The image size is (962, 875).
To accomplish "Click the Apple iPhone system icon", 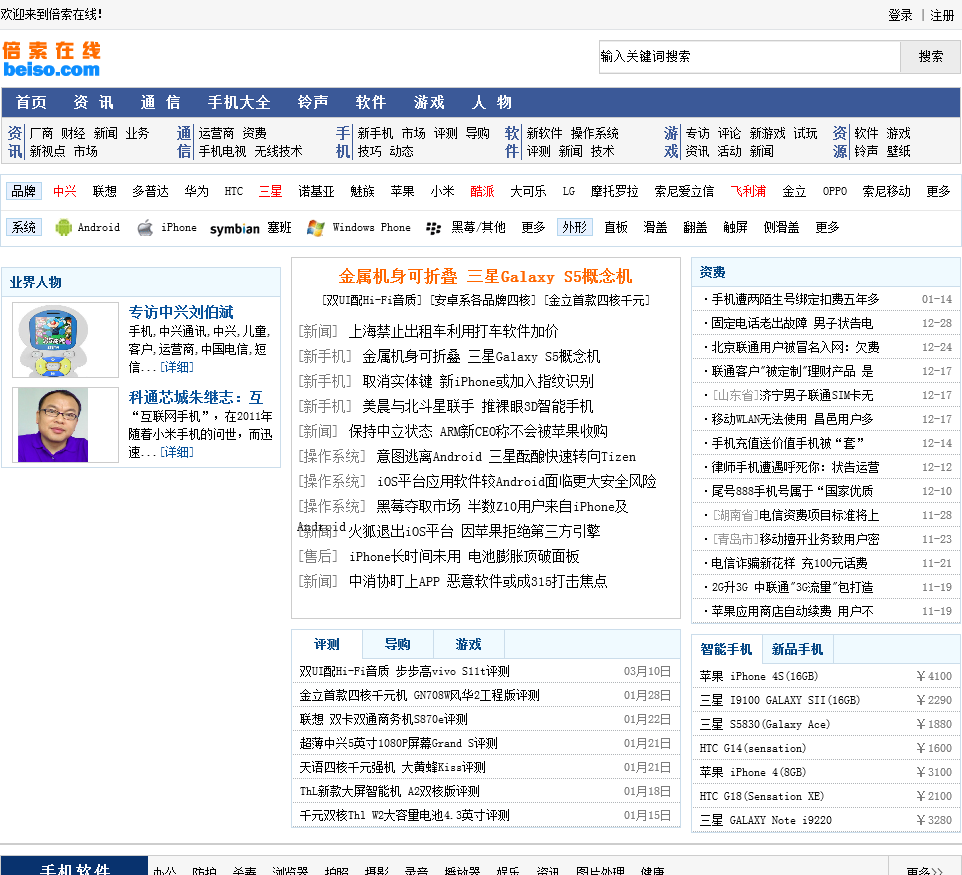I will 145,228.
